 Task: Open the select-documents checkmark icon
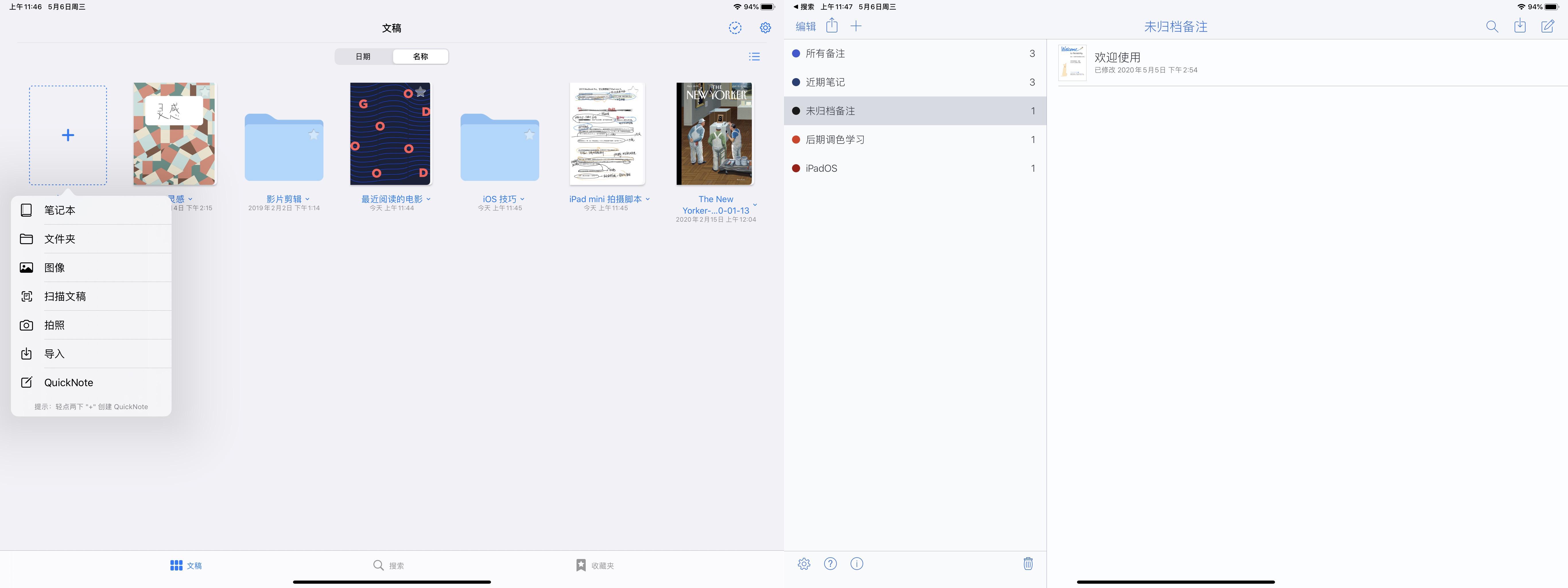[x=735, y=28]
